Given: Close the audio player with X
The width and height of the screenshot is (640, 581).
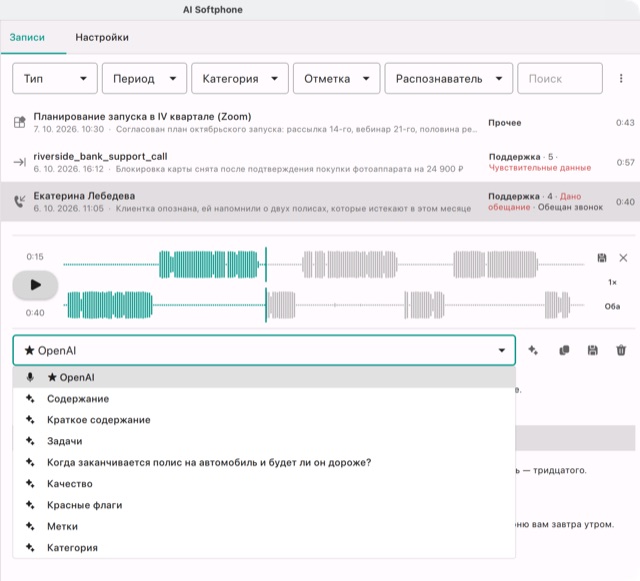Looking at the screenshot, I should pos(623,258).
